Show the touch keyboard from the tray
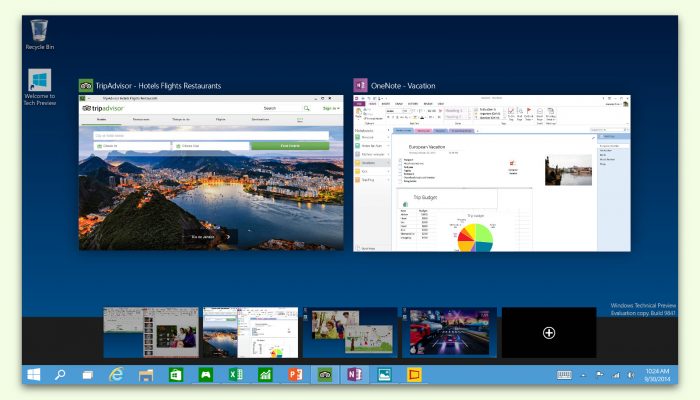Image resolution: width=700 pixels, height=400 pixels. tap(564, 375)
